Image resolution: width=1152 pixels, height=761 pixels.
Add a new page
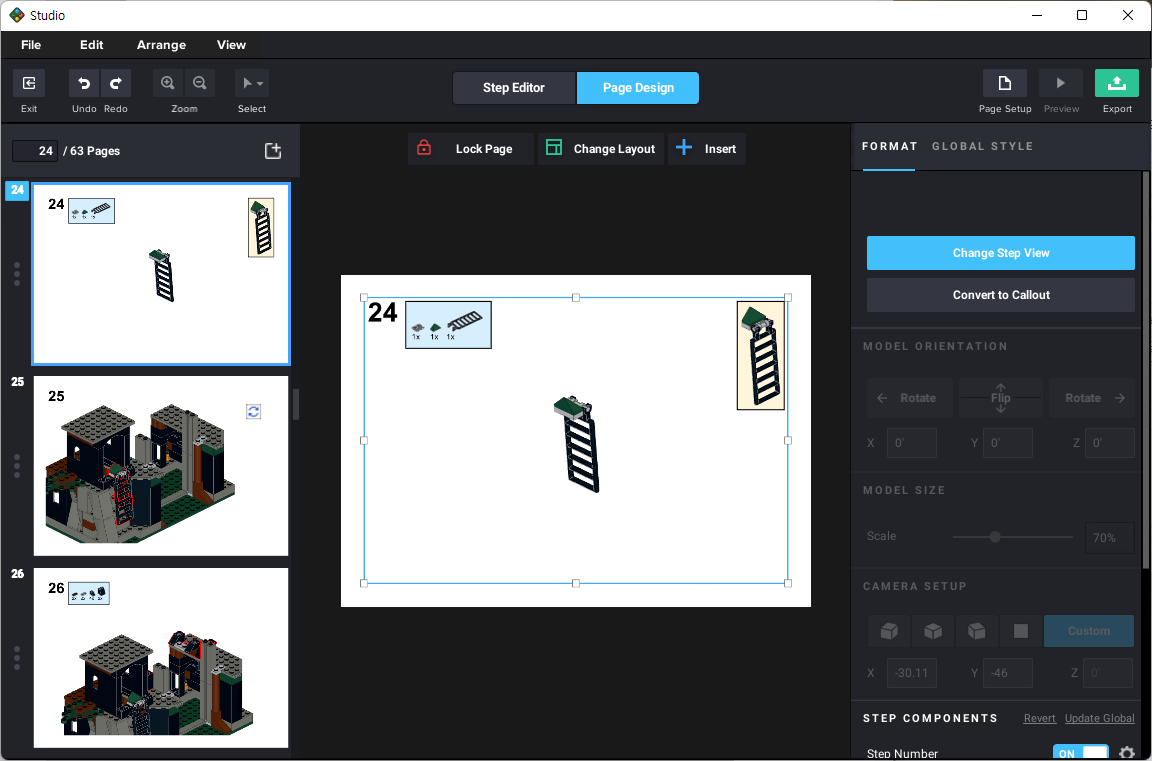pyautogui.click(x=273, y=151)
